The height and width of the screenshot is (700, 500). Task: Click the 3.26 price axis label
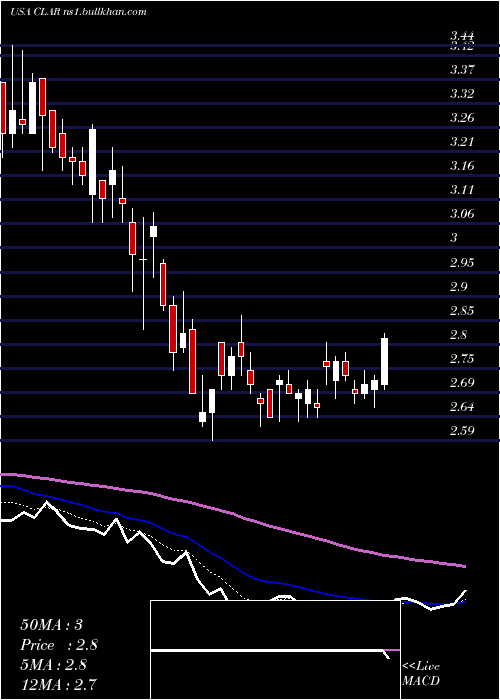point(462,118)
